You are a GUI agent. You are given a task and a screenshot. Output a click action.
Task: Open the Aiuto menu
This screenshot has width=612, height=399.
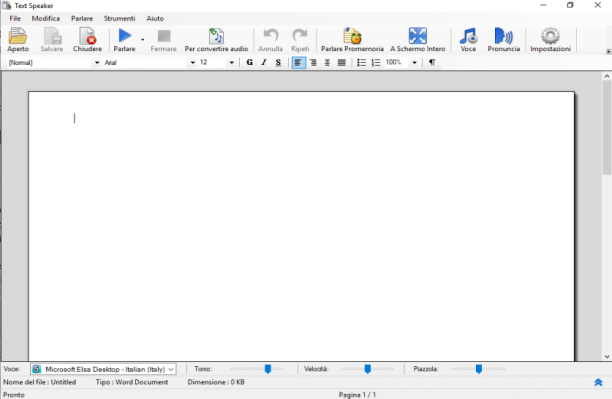point(155,18)
